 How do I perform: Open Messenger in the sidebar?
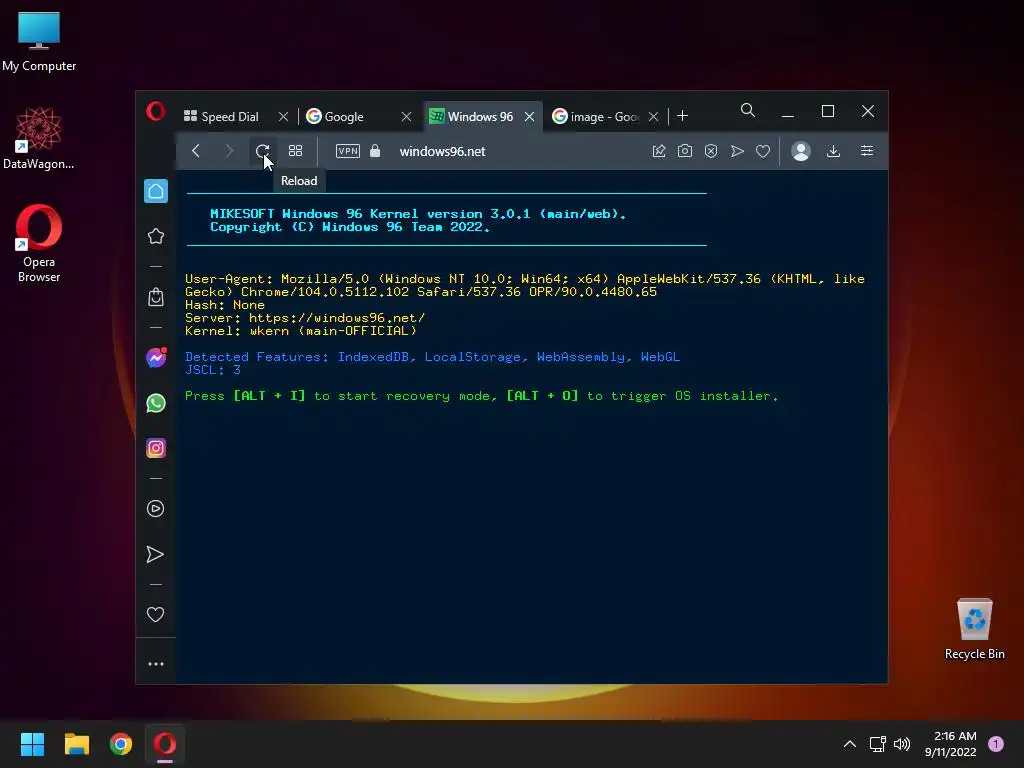click(x=155, y=358)
